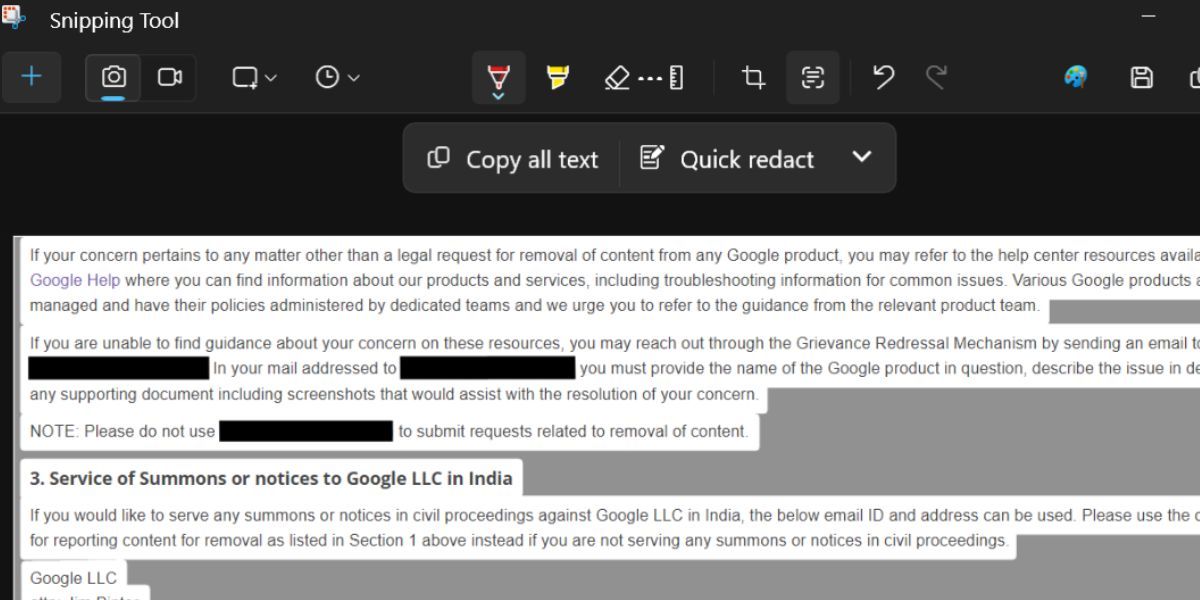The height and width of the screenshot is (600, 1200).
Task: Activate the eraser tool
Action: coord(617,77)
